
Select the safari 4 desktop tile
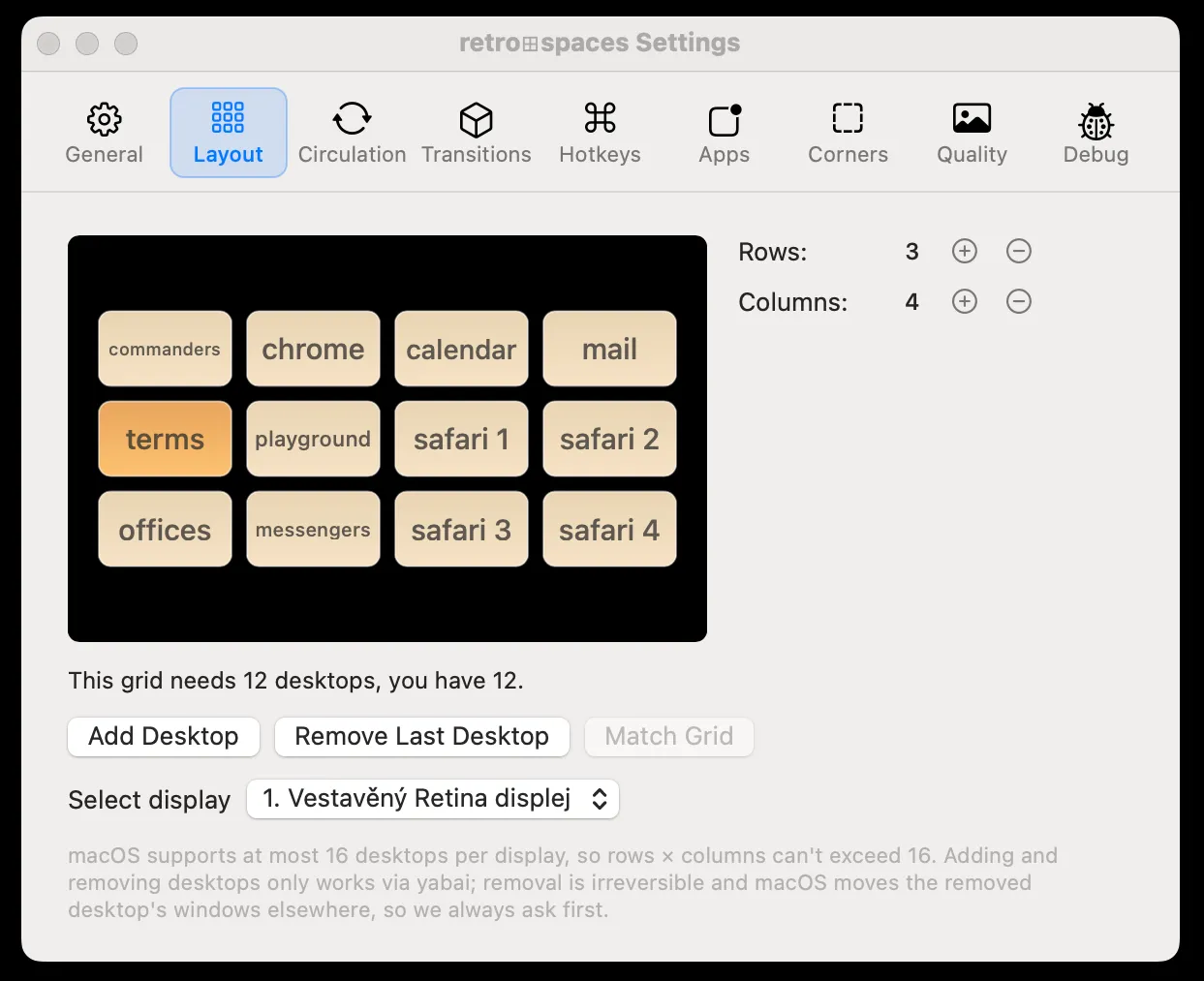coord(609,529)
